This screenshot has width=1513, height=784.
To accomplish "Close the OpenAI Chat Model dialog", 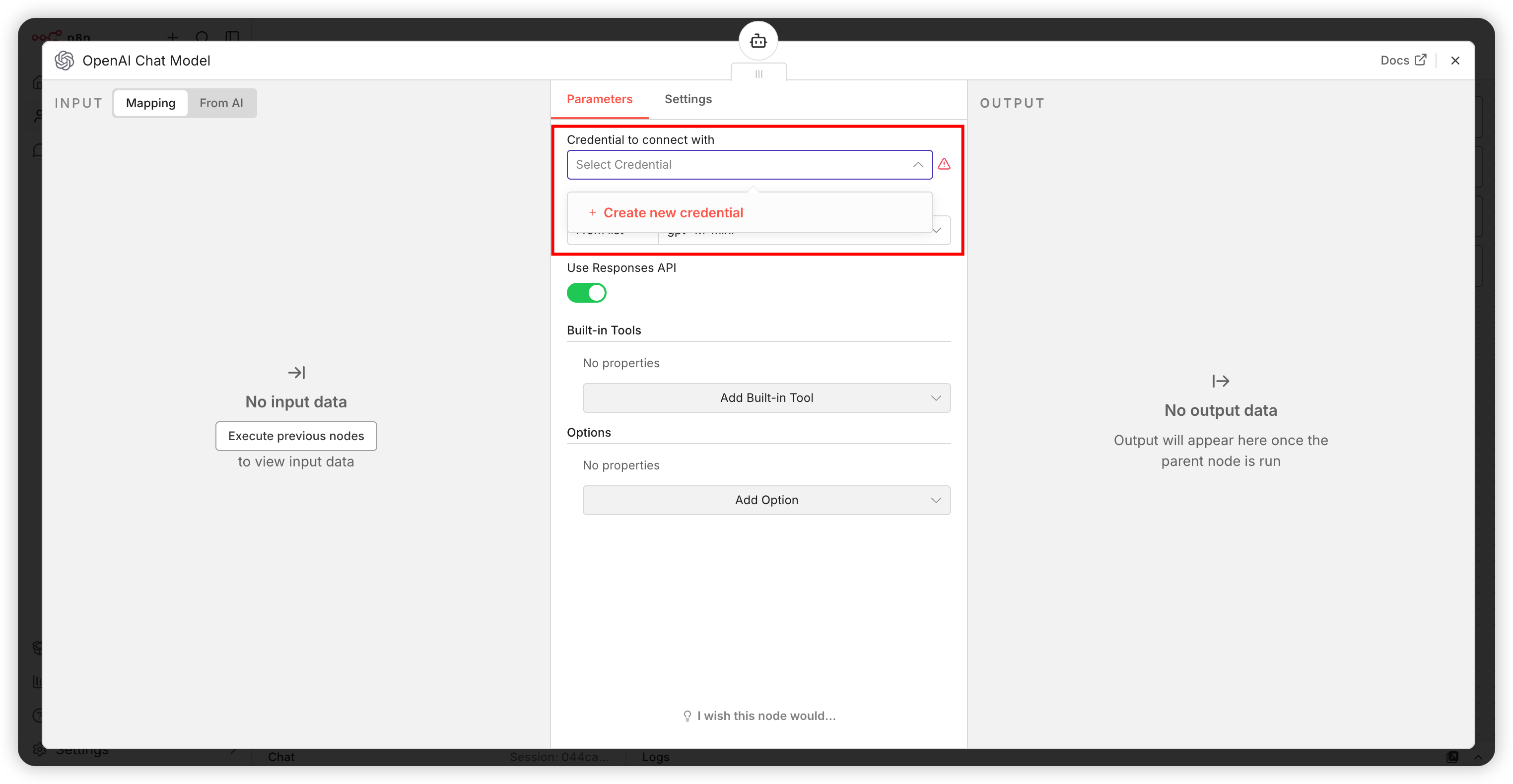I will [x=1455, y=61].
